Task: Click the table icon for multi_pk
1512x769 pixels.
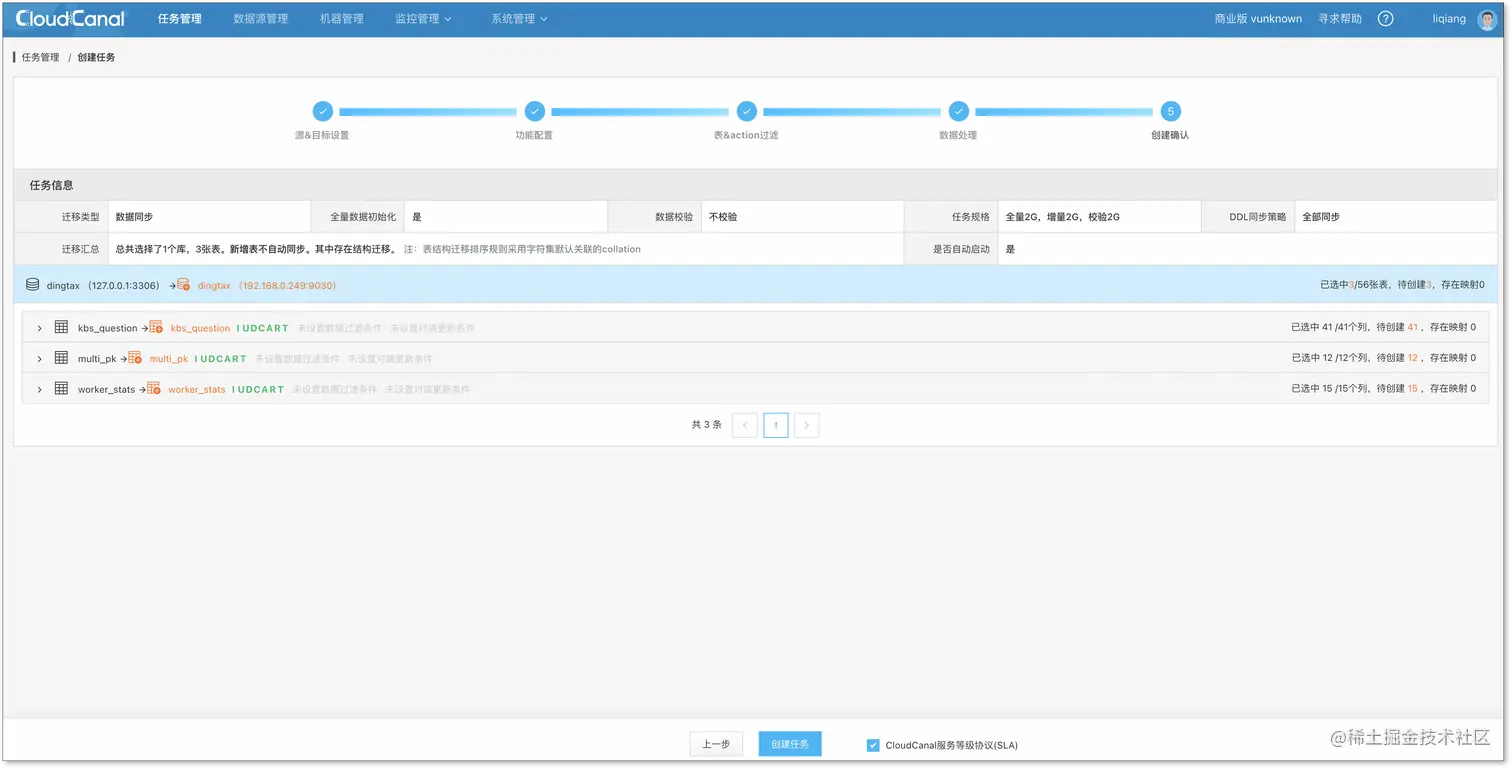Action: point(61,358)
